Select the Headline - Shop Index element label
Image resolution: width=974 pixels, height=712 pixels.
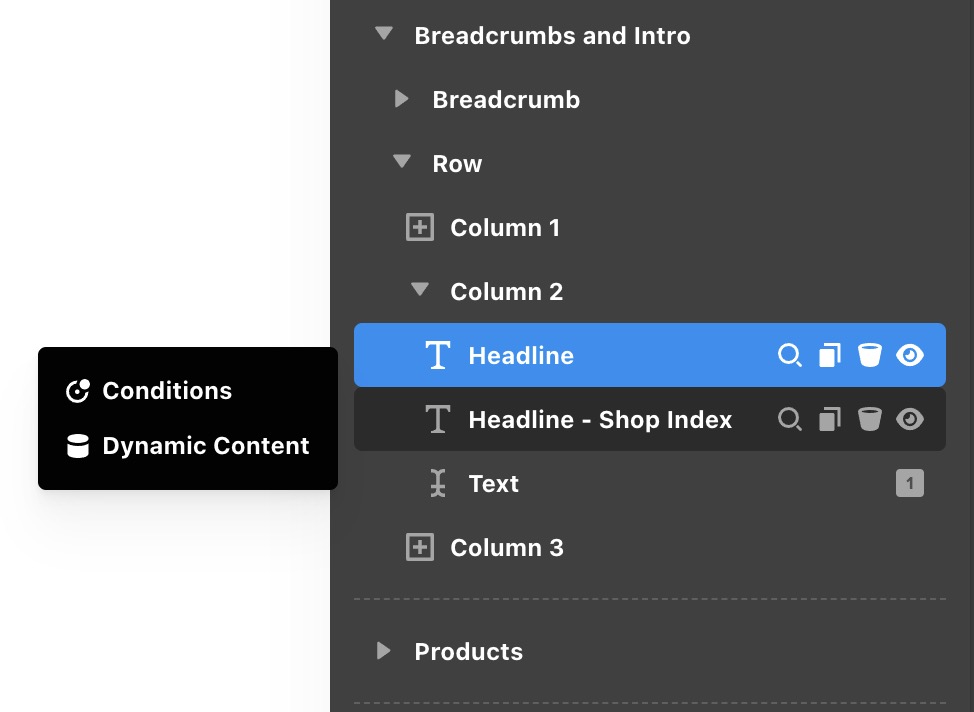click(600, 420)
